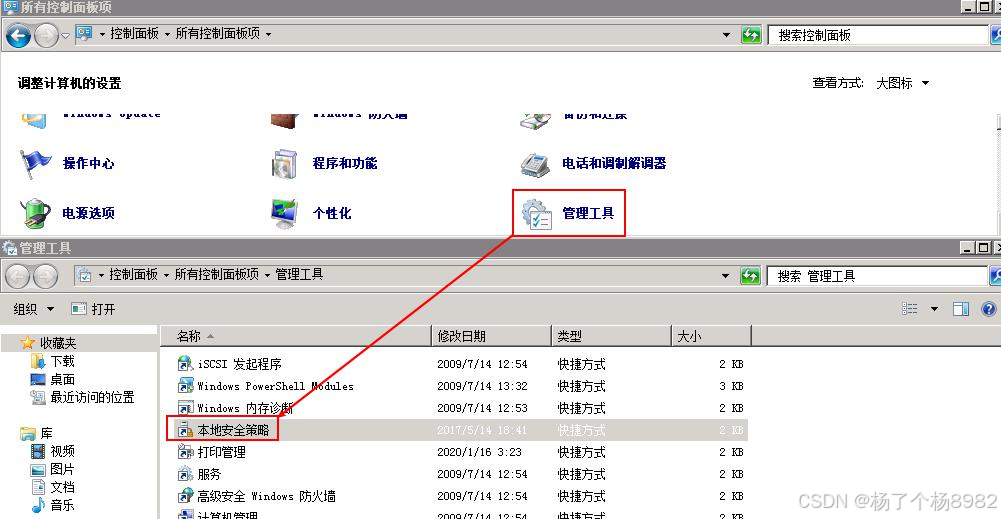Change the view using the 管理工具 view icon
Image resolution: width=1001 pixels, height=519 pixels.
pos(910,309)
